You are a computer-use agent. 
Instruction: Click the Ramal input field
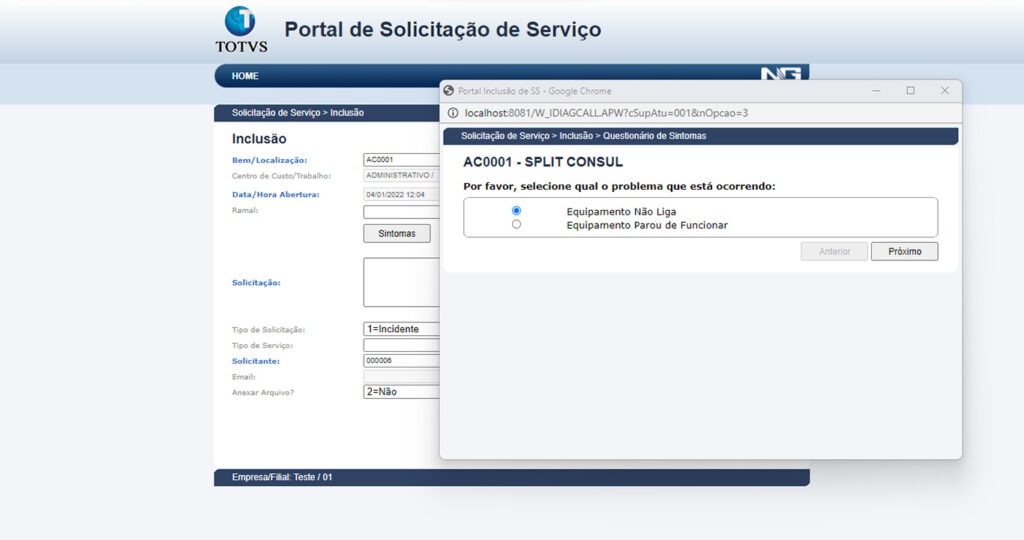[402, 212]
